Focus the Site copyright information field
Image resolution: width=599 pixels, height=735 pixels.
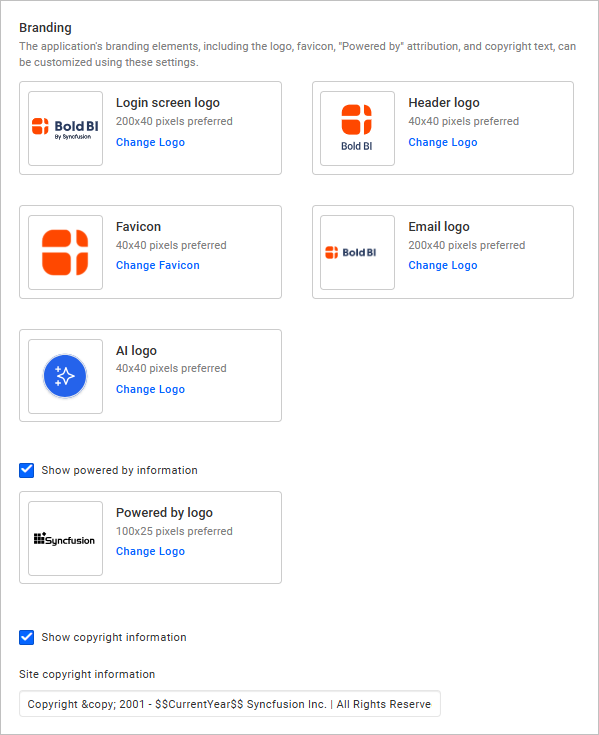coord(230,704)
